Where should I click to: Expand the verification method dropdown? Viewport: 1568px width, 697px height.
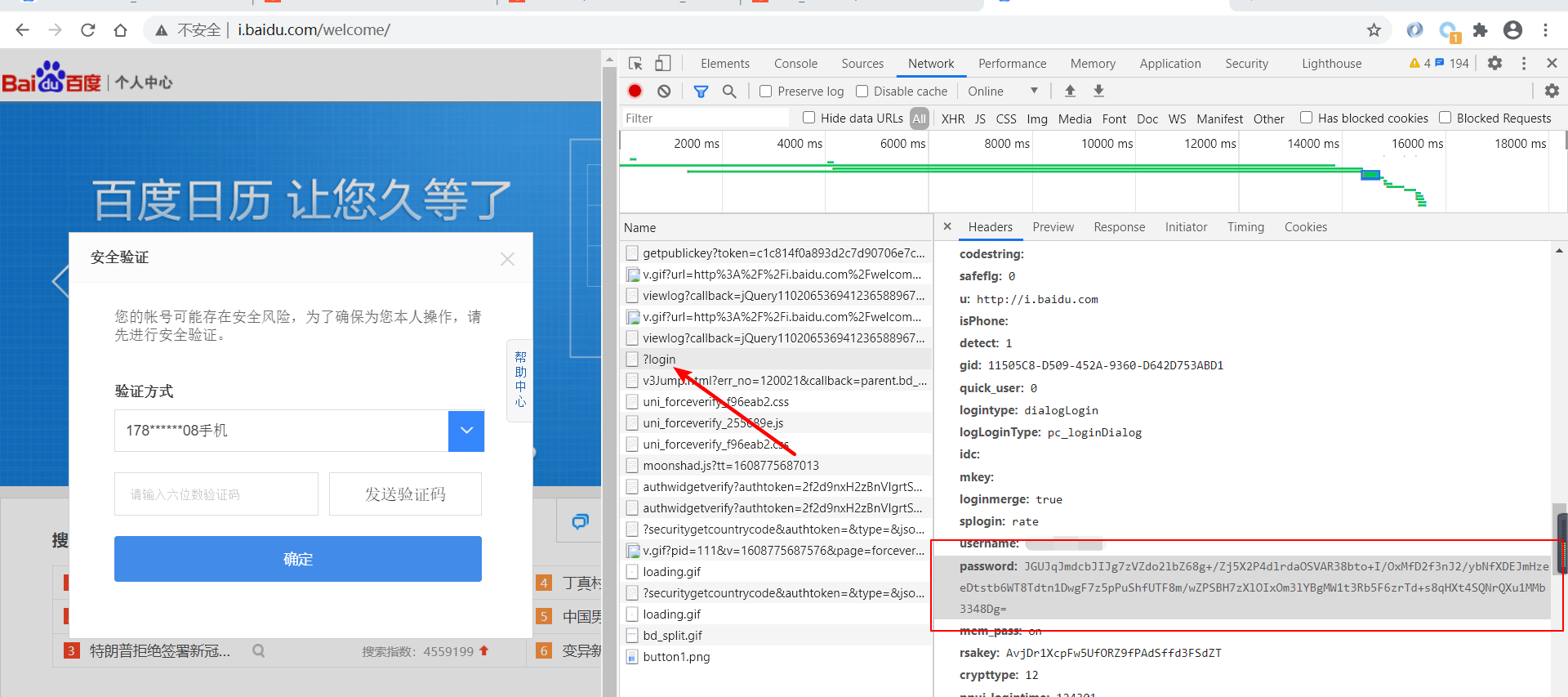(x=466, y=431)
